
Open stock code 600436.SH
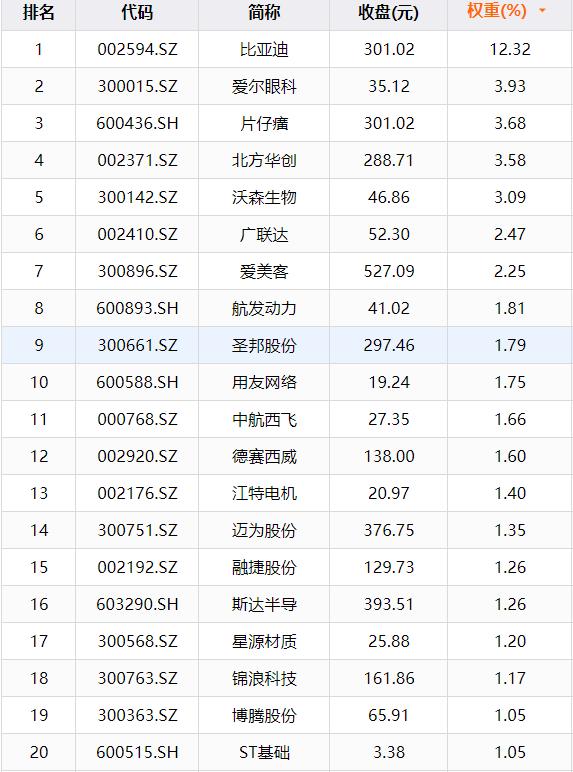tap(137, 123)
